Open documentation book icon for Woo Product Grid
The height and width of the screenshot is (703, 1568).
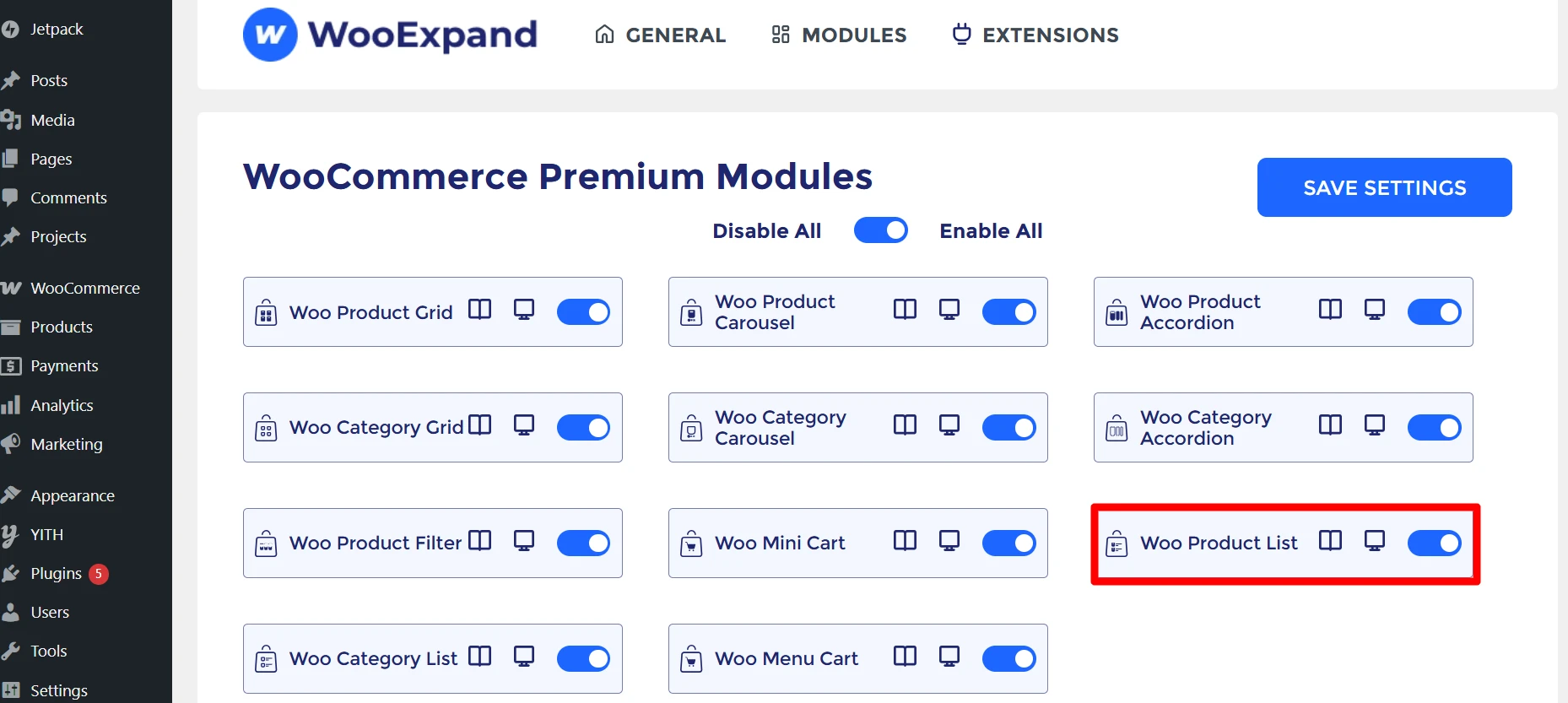(479, 310)
